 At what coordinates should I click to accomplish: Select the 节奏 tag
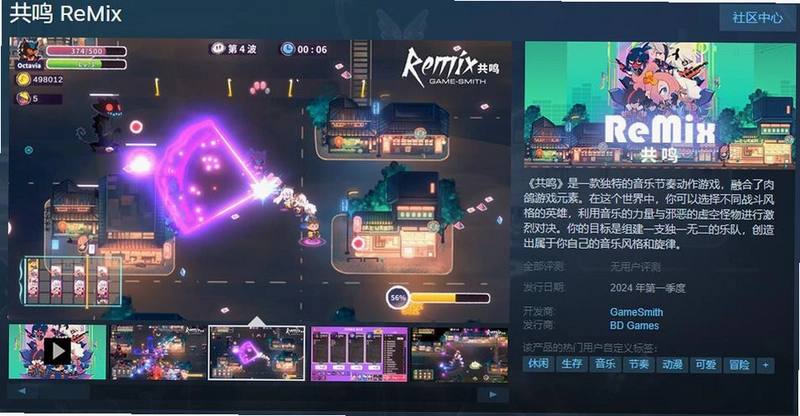pyautogui.click(x=639, y=364)
